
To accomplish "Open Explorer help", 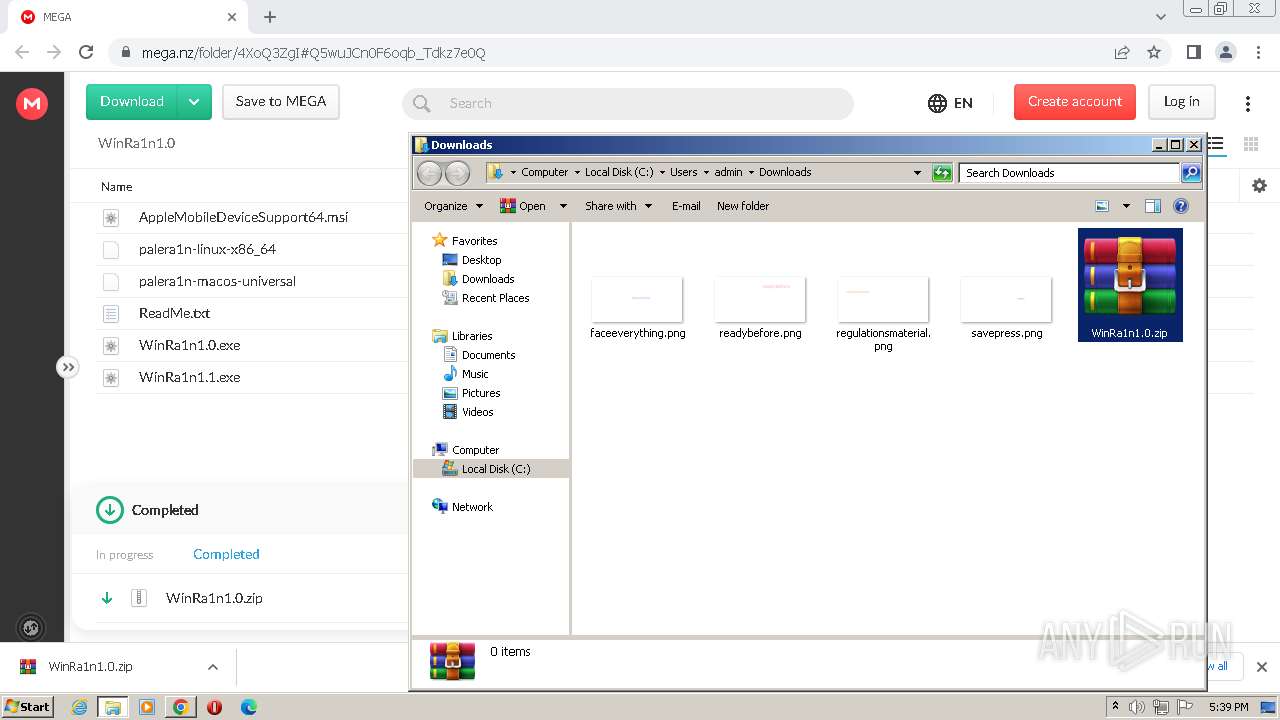I will 1181,206.
